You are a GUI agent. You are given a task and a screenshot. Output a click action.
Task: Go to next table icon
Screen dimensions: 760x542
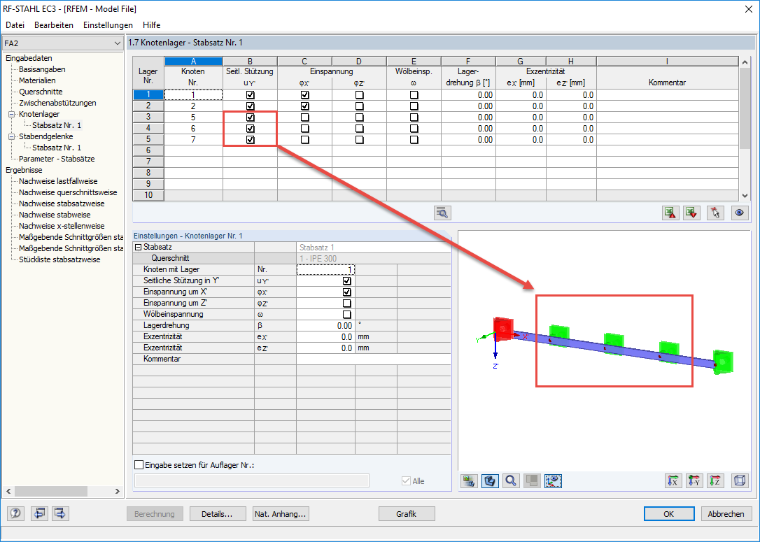60,513
